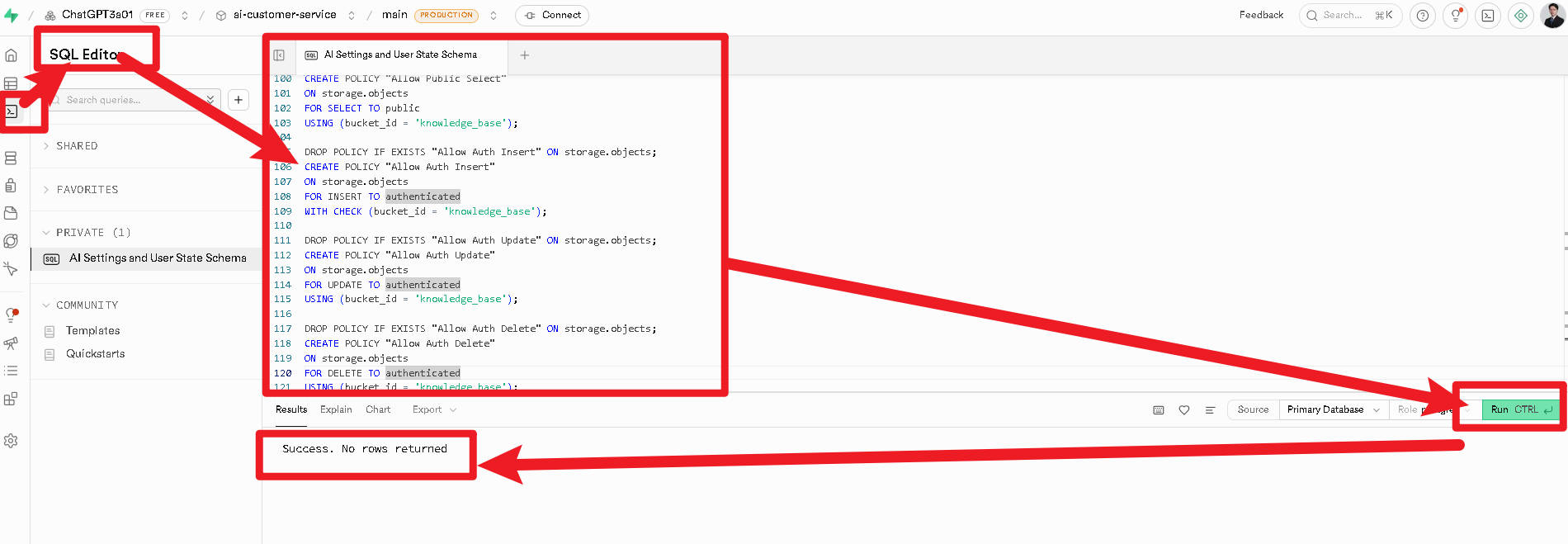This screenshot has width=1568, height=544.
Task: Open the Integrations sidebar icon
Action: 12,399
